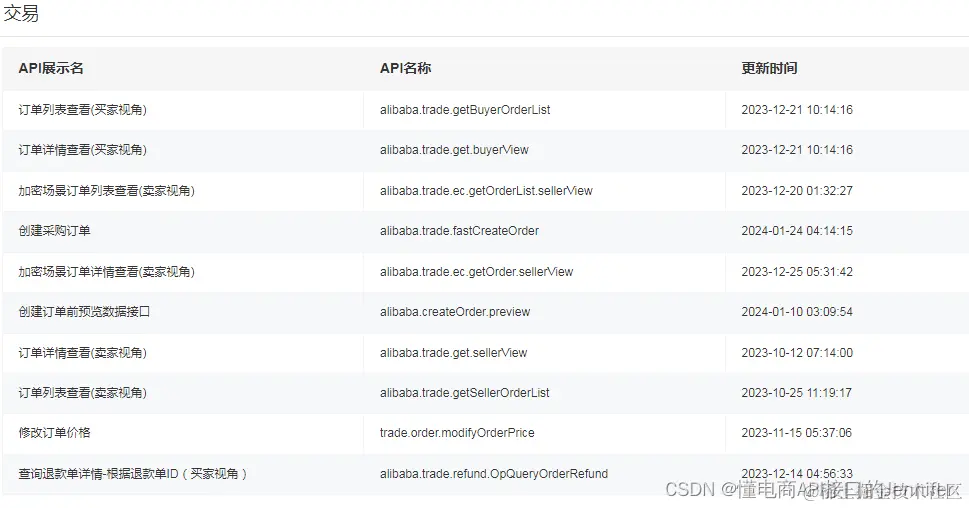Click alibaba.createOrder.preview API name
The image size is (969, 508).
point(455,312)
